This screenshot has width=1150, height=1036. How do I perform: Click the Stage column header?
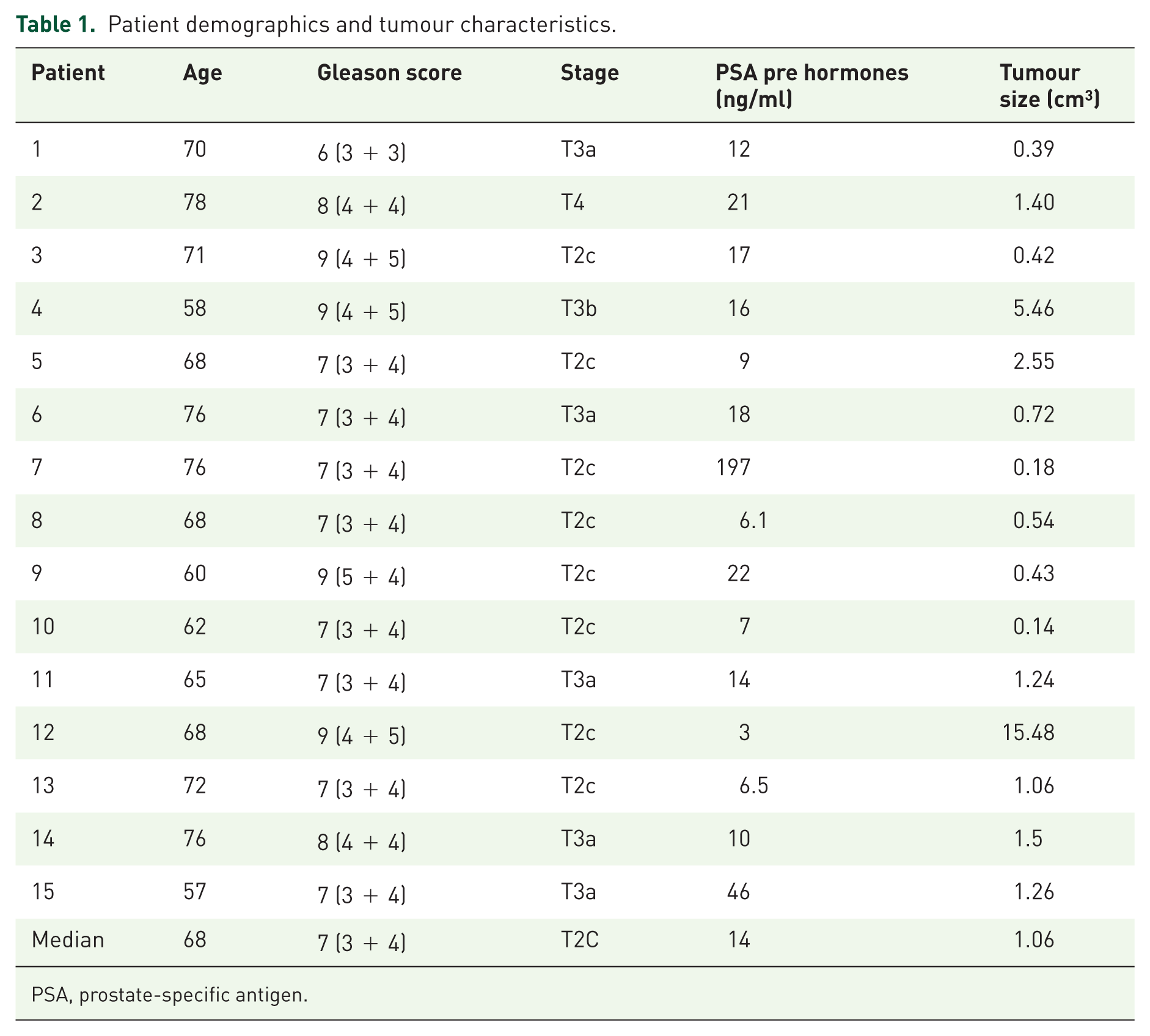590,73
